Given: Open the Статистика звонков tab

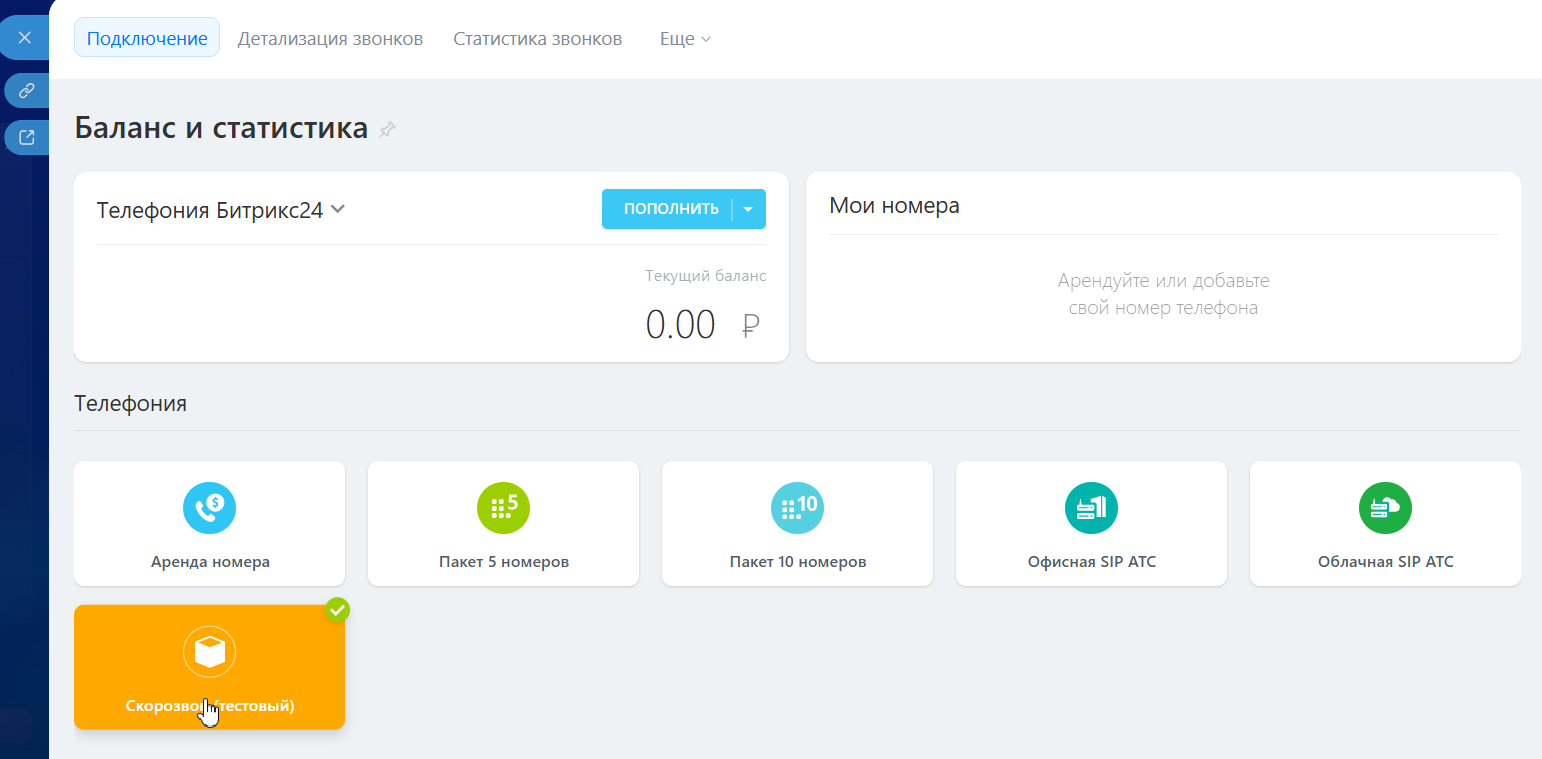Looking at the screenshot, I should pyautogui.click(x=537, y=39).
